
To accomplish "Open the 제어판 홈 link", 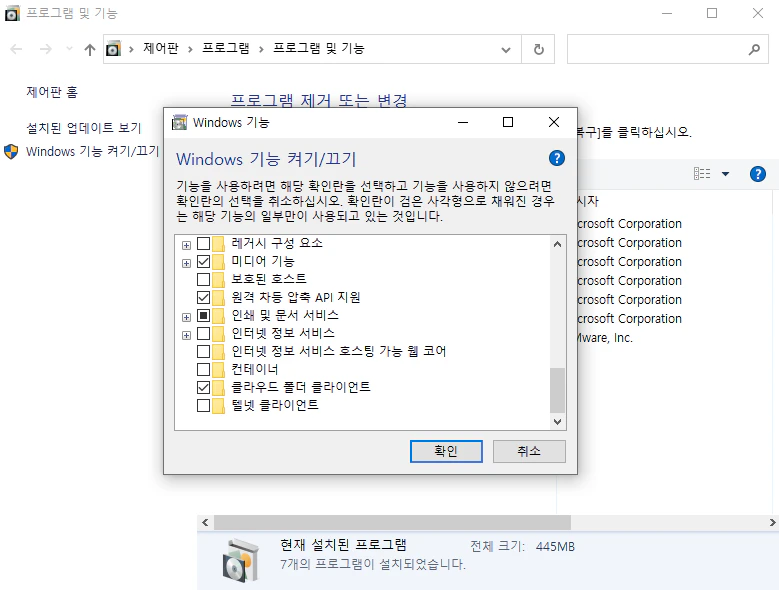I will tap(52, 92).
